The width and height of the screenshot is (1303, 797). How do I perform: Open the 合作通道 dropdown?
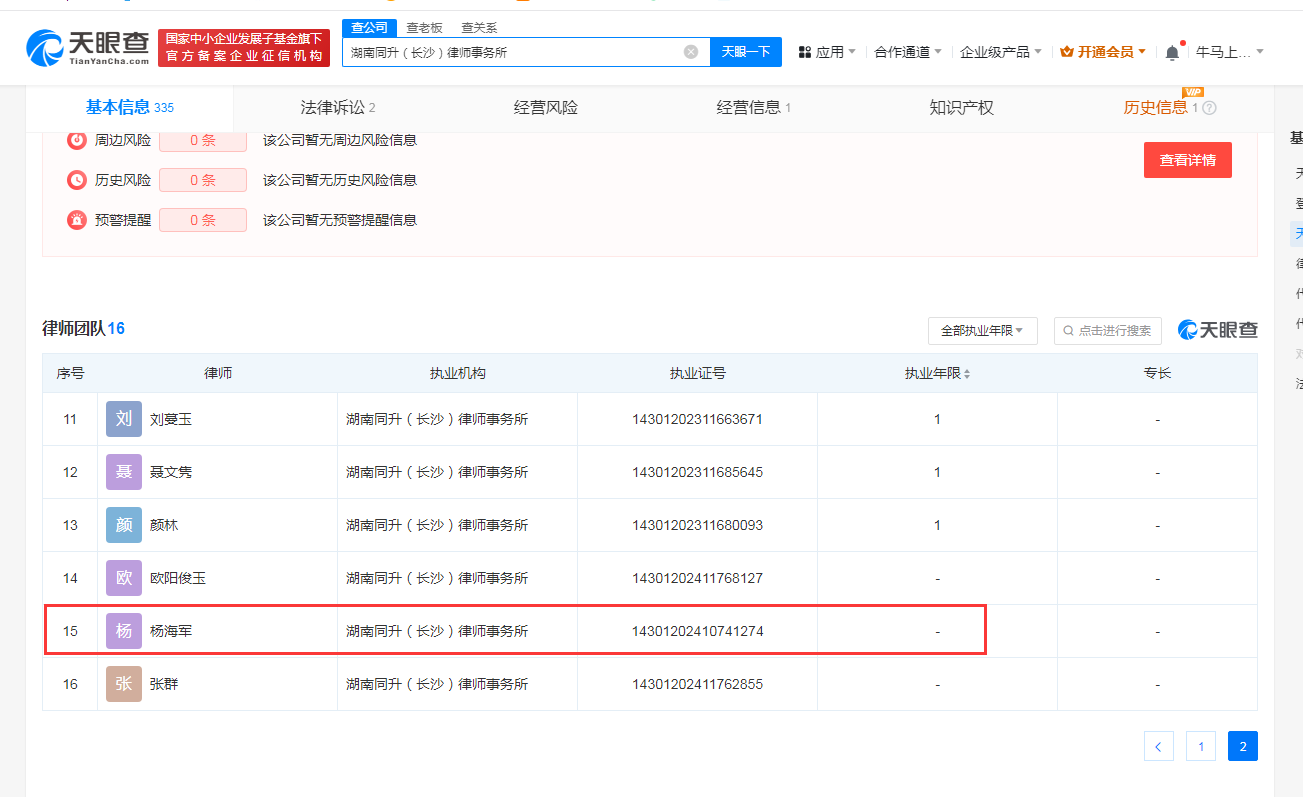[x=908, y=52]
